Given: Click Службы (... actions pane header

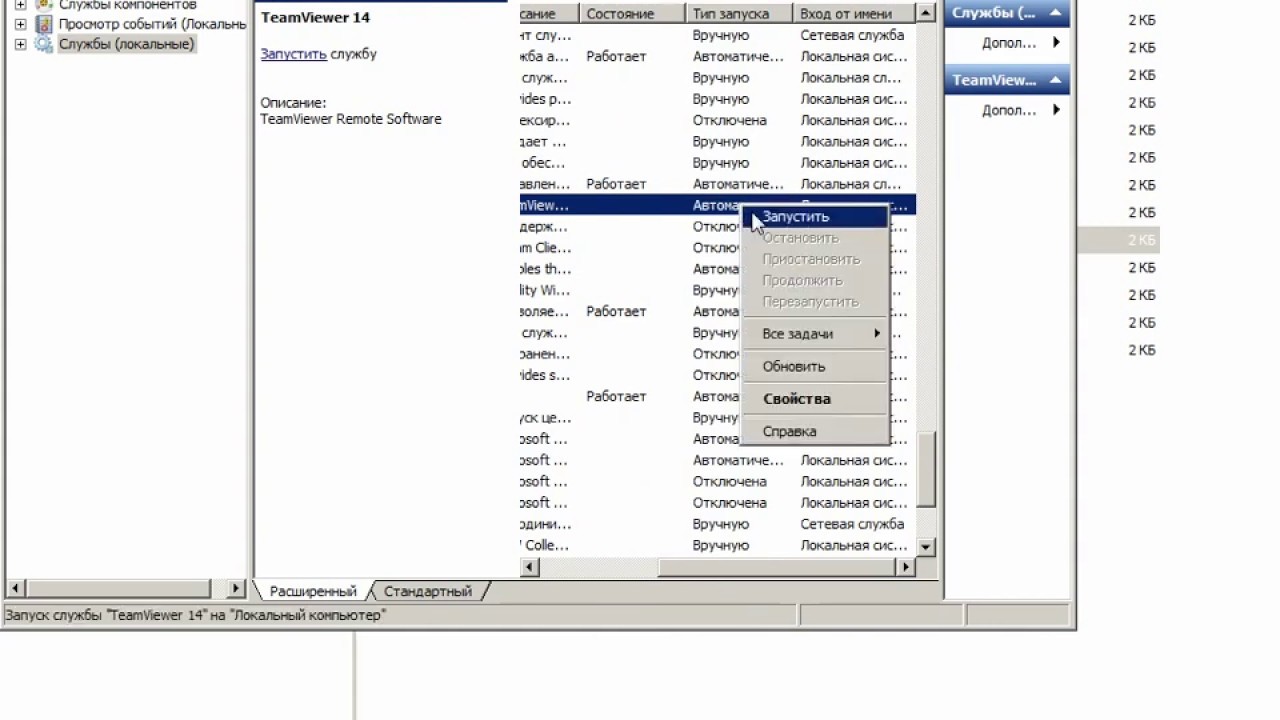Looking at the screenshot, I should 1007,13.
